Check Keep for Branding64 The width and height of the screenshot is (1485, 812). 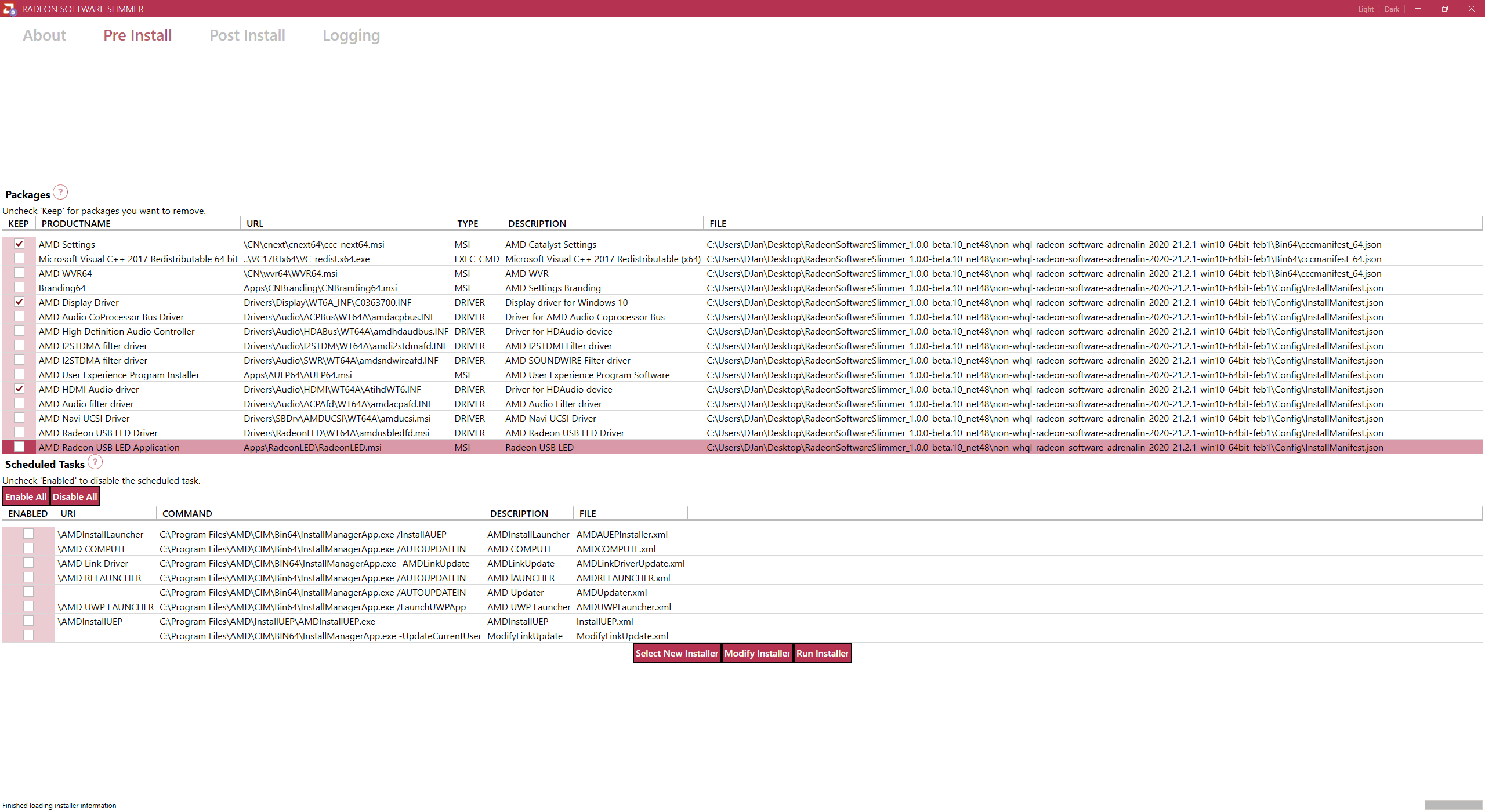click(x=19, y=287)
